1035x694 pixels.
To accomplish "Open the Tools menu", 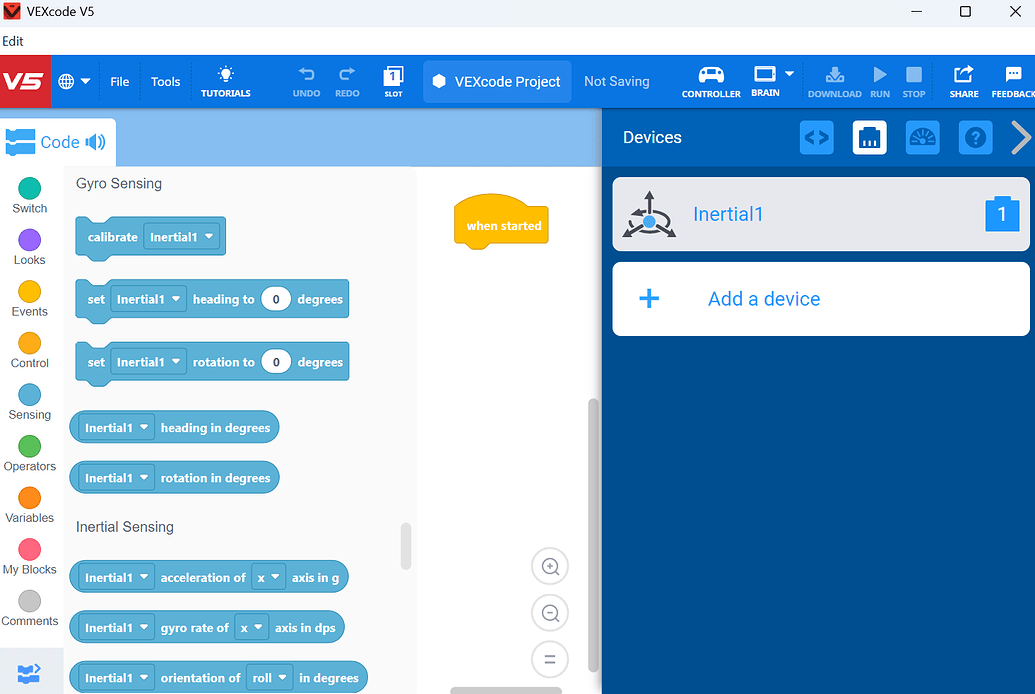I will coord(165,81).
